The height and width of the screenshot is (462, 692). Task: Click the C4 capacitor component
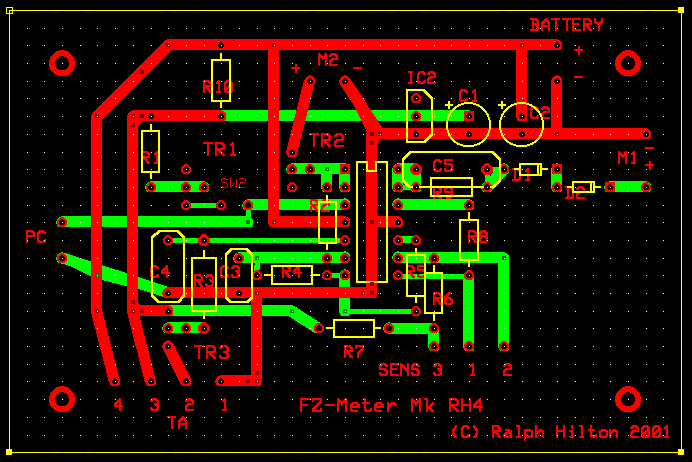tap(167, 266)
